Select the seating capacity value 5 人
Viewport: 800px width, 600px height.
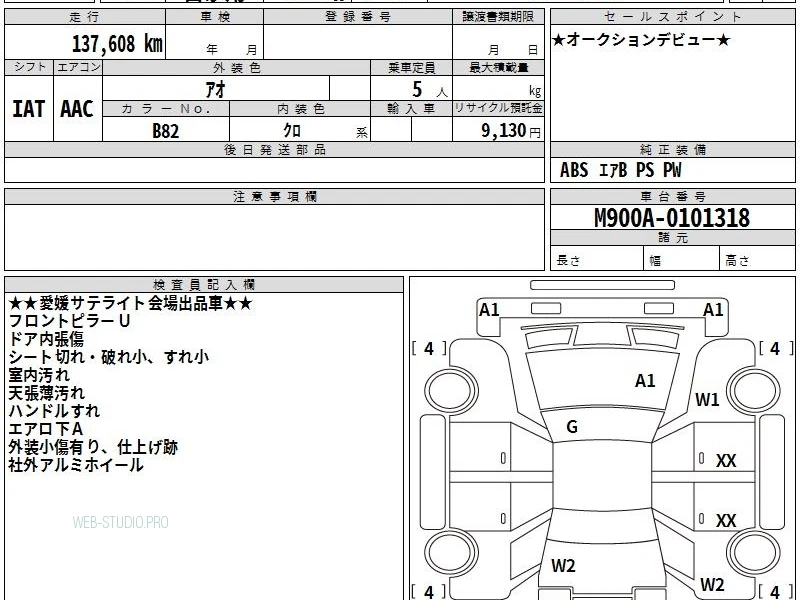pyautogui.click(x=430, y=90)
